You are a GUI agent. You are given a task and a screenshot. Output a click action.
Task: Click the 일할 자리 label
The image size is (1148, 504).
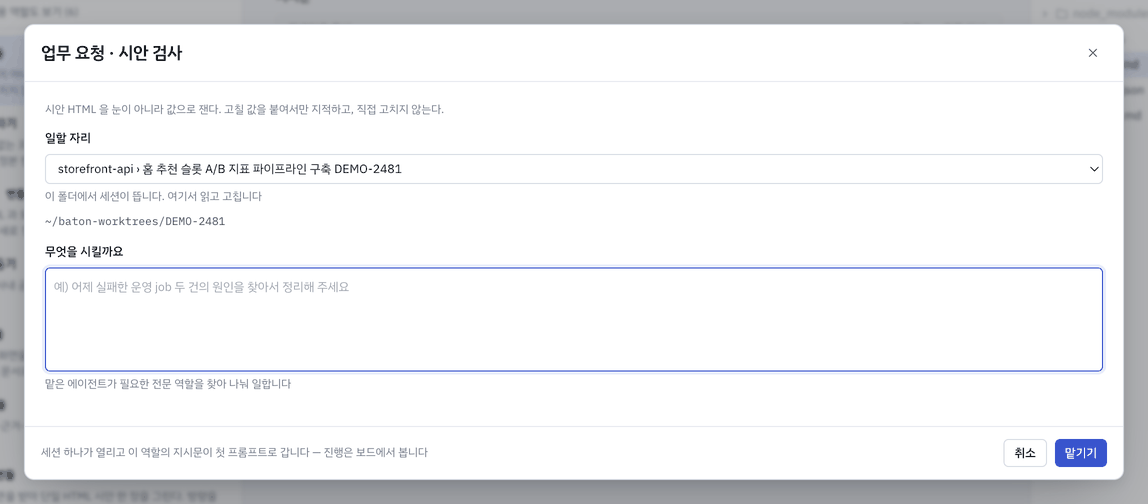pyautogui.click(x=68, y=138)
